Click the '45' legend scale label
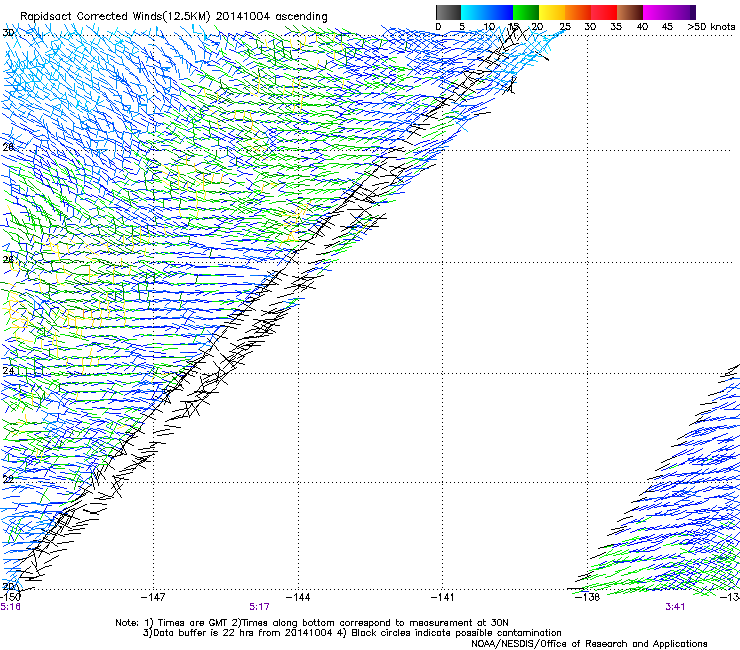740x650 pixels. tap(667, 26)
